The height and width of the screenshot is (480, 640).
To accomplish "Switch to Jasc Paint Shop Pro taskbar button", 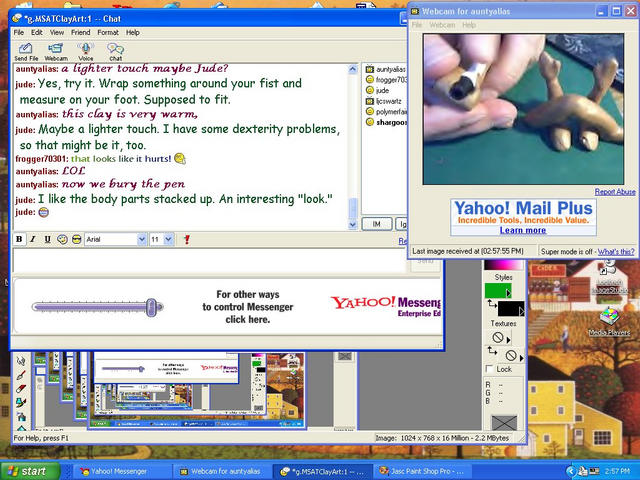I will (420, 471).
